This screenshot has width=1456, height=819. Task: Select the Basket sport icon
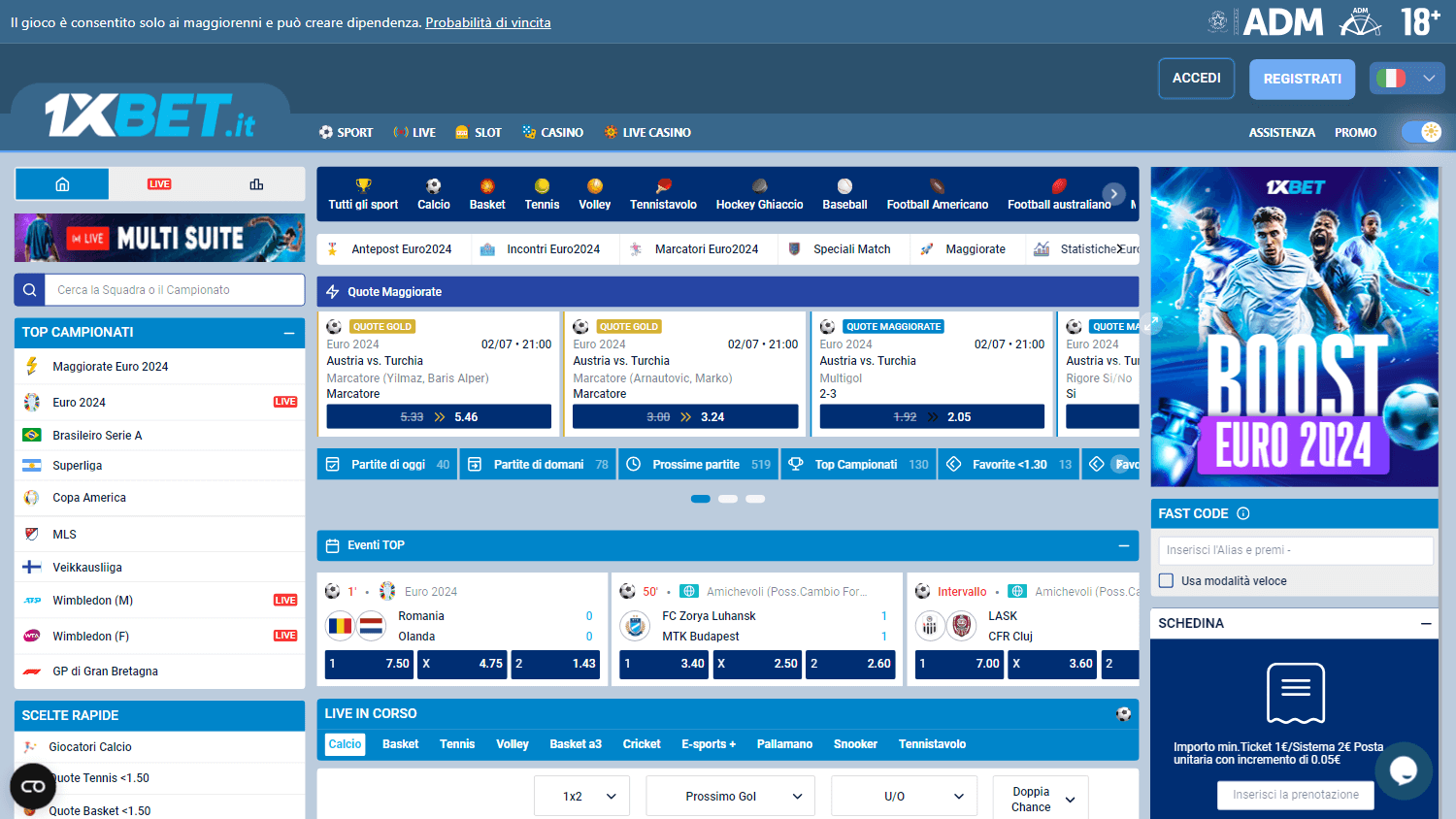pyautogui.click(x=487, y=185)
